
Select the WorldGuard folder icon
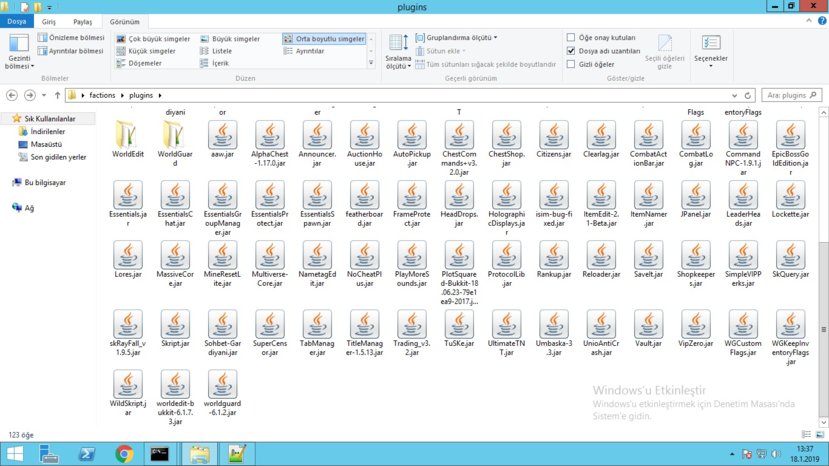174,134
